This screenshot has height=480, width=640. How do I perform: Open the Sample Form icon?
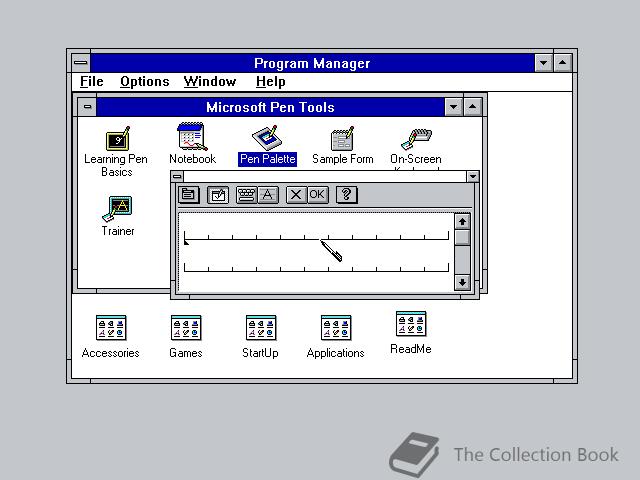[342, 139]
